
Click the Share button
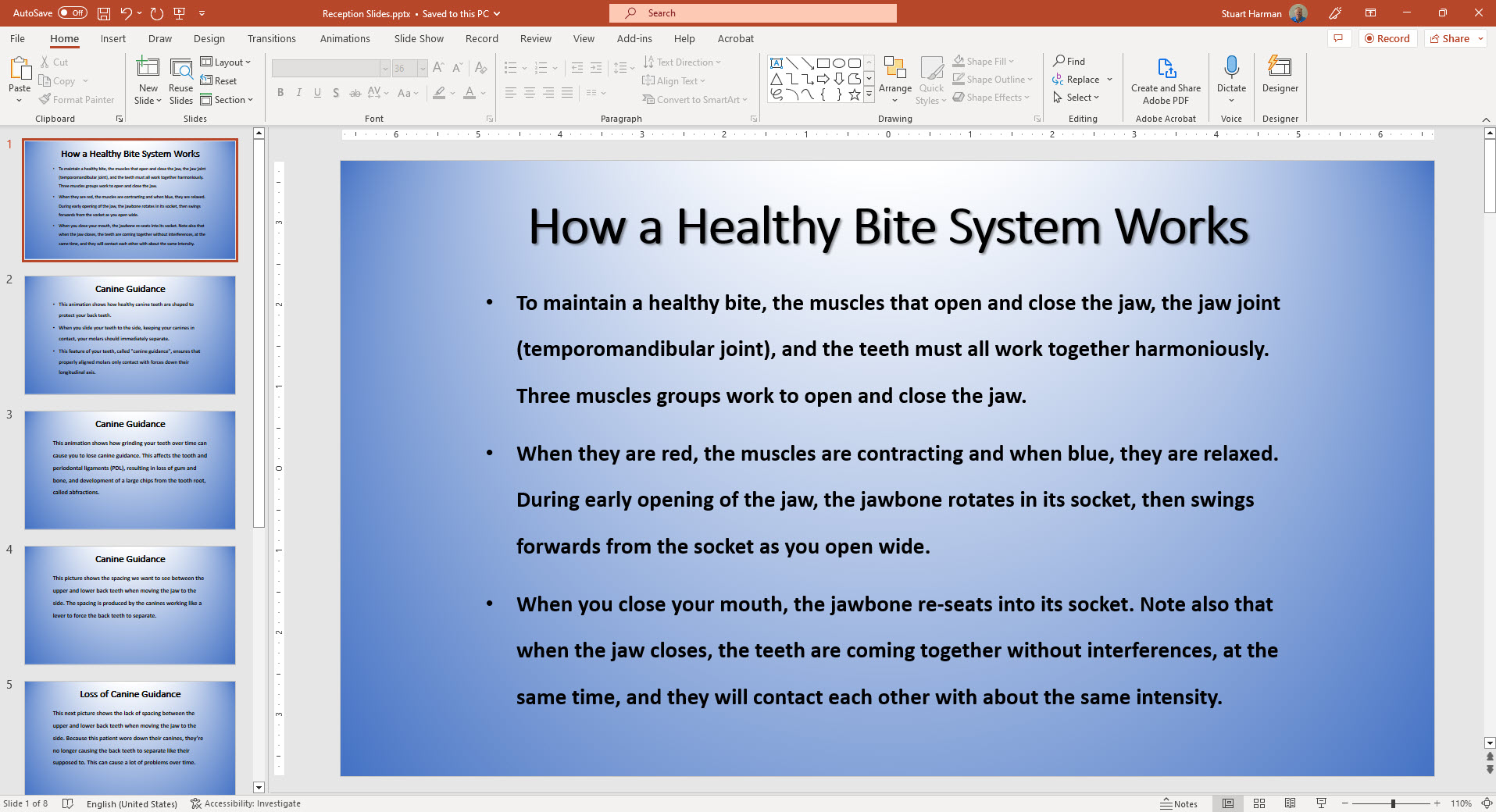(x=1450, y=38)
